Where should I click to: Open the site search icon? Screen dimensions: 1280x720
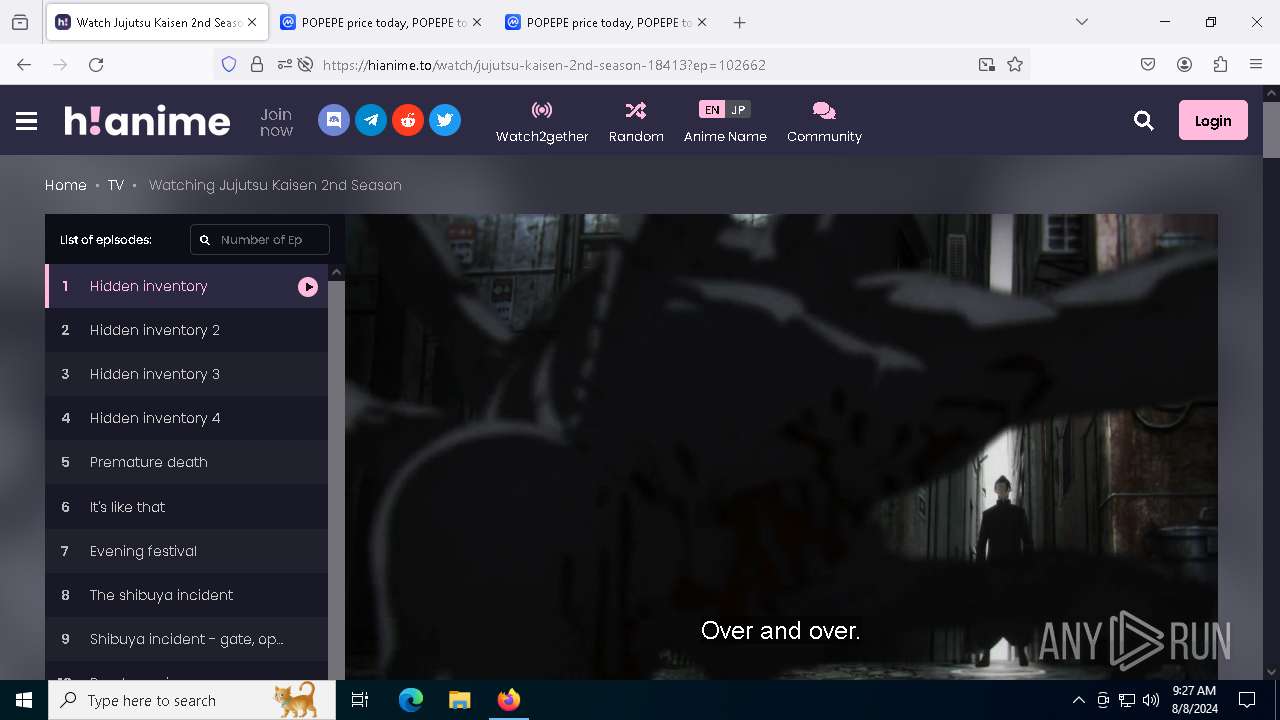click(1144, 121)
